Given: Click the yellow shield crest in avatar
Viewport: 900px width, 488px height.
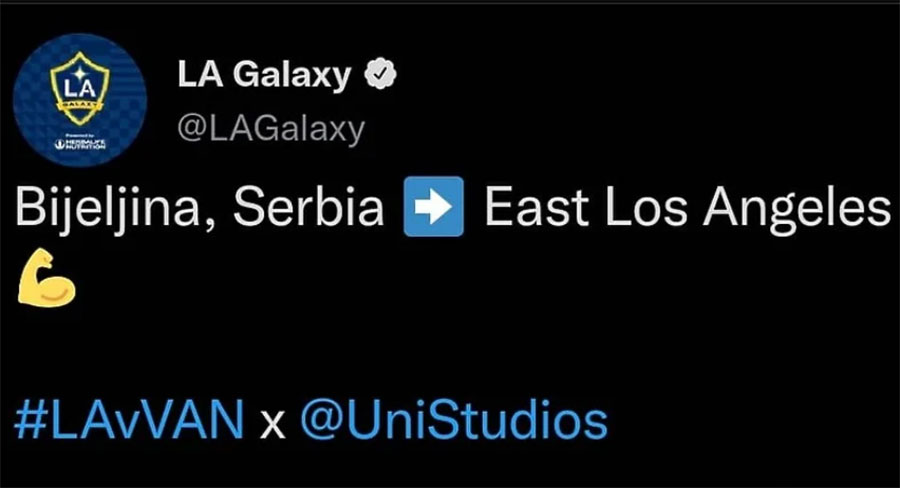Looking at the screenshot, I should [80, 89].
